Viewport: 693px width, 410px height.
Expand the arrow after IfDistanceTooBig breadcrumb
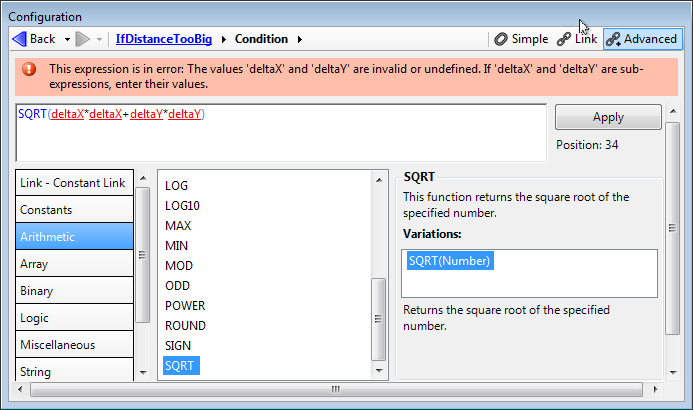224,39
